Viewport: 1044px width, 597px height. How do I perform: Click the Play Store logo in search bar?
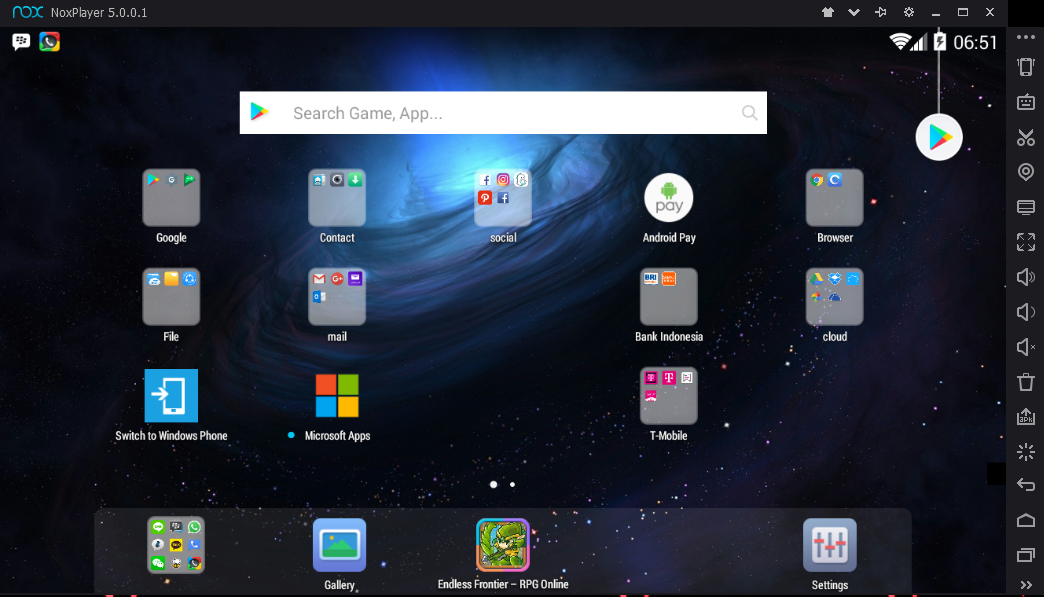(260, 112)
